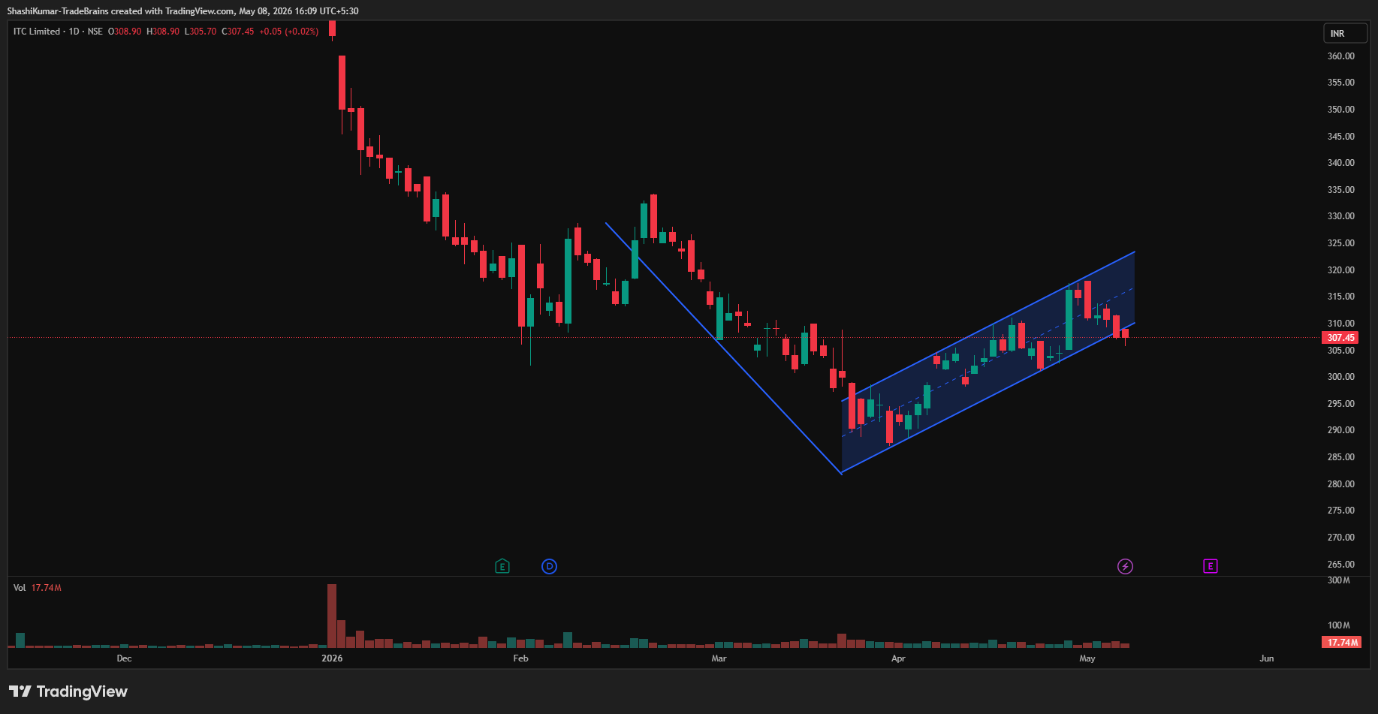
Task: Click the red 17.74M volume axis label
Action: pos(1340,642)
